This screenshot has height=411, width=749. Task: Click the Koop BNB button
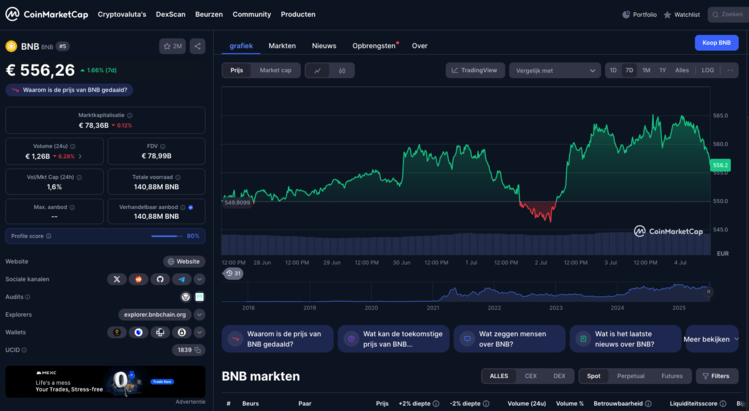tap(717, 43)
